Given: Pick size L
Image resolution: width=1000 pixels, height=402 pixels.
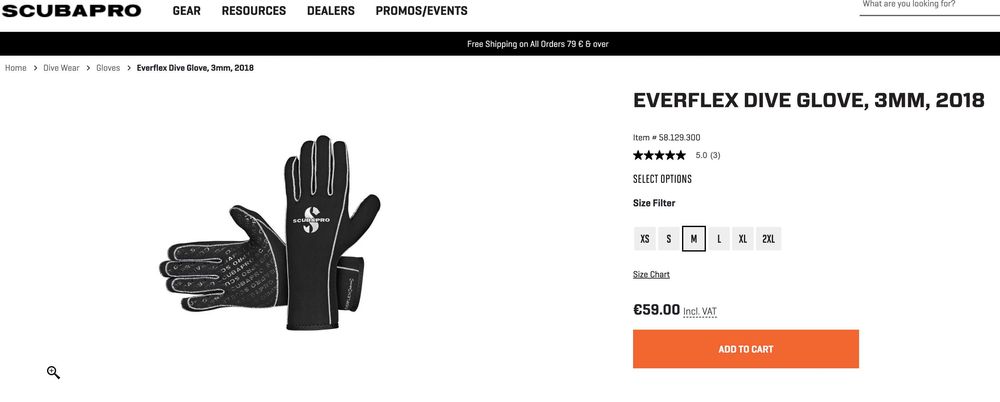Looking at the screenshot, I should coord(719,239).
